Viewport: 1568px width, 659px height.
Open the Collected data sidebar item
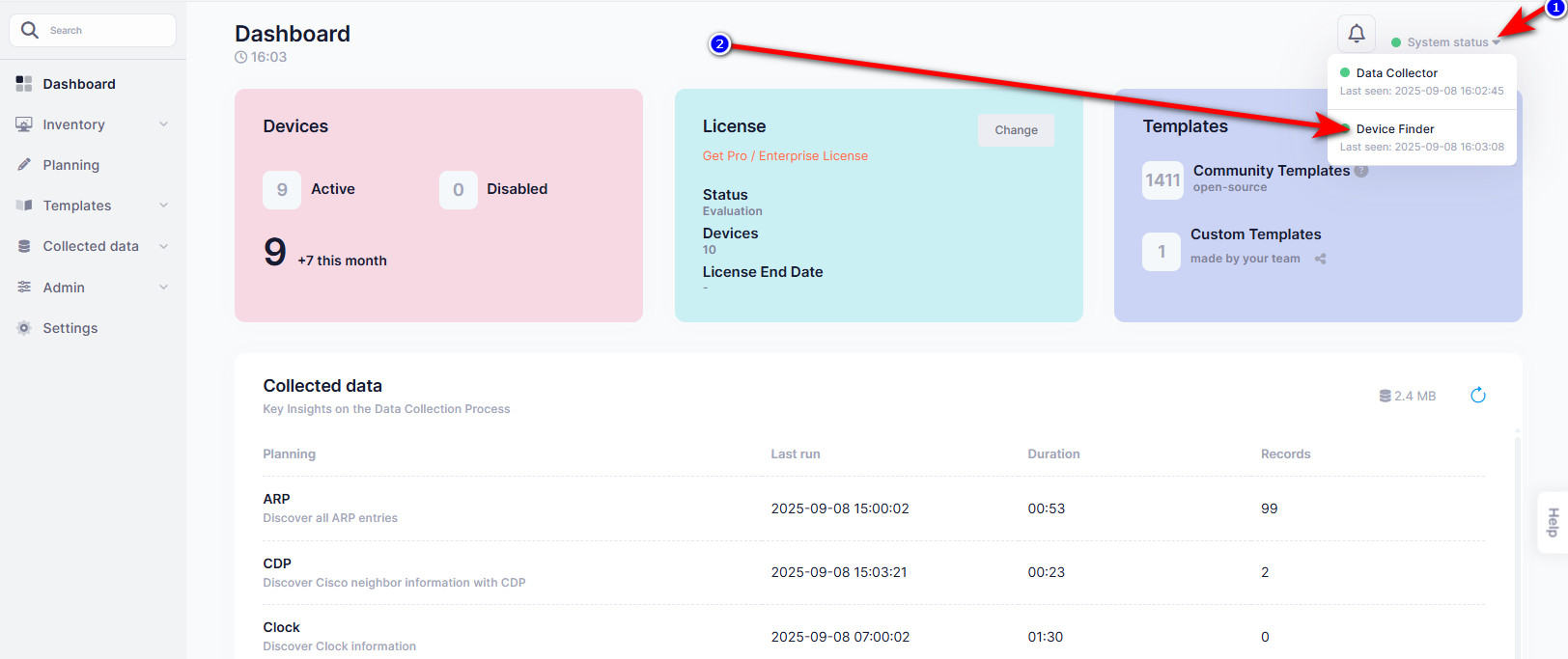[x=93, y=246]
